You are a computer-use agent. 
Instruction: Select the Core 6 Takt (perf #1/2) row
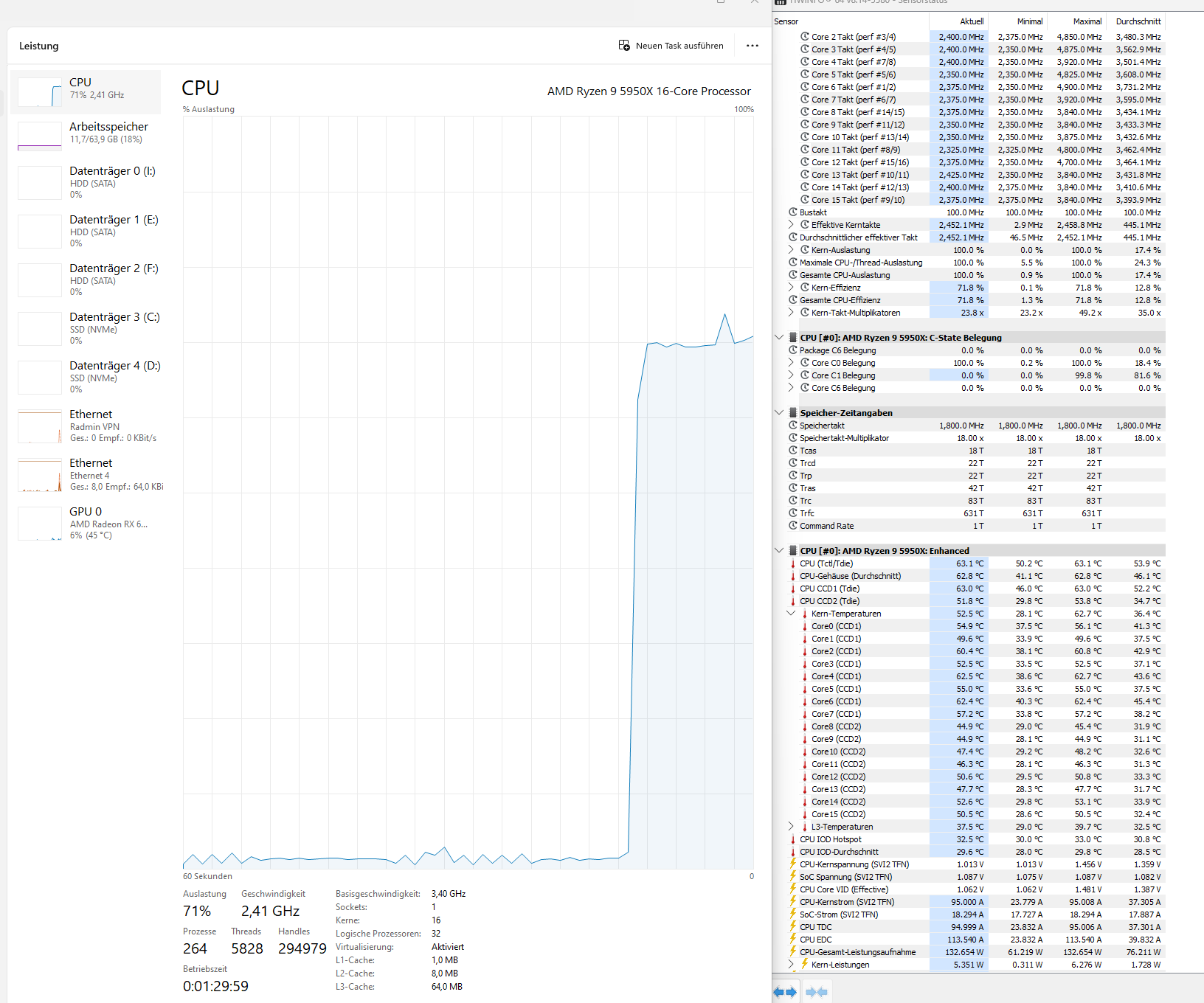969,87
